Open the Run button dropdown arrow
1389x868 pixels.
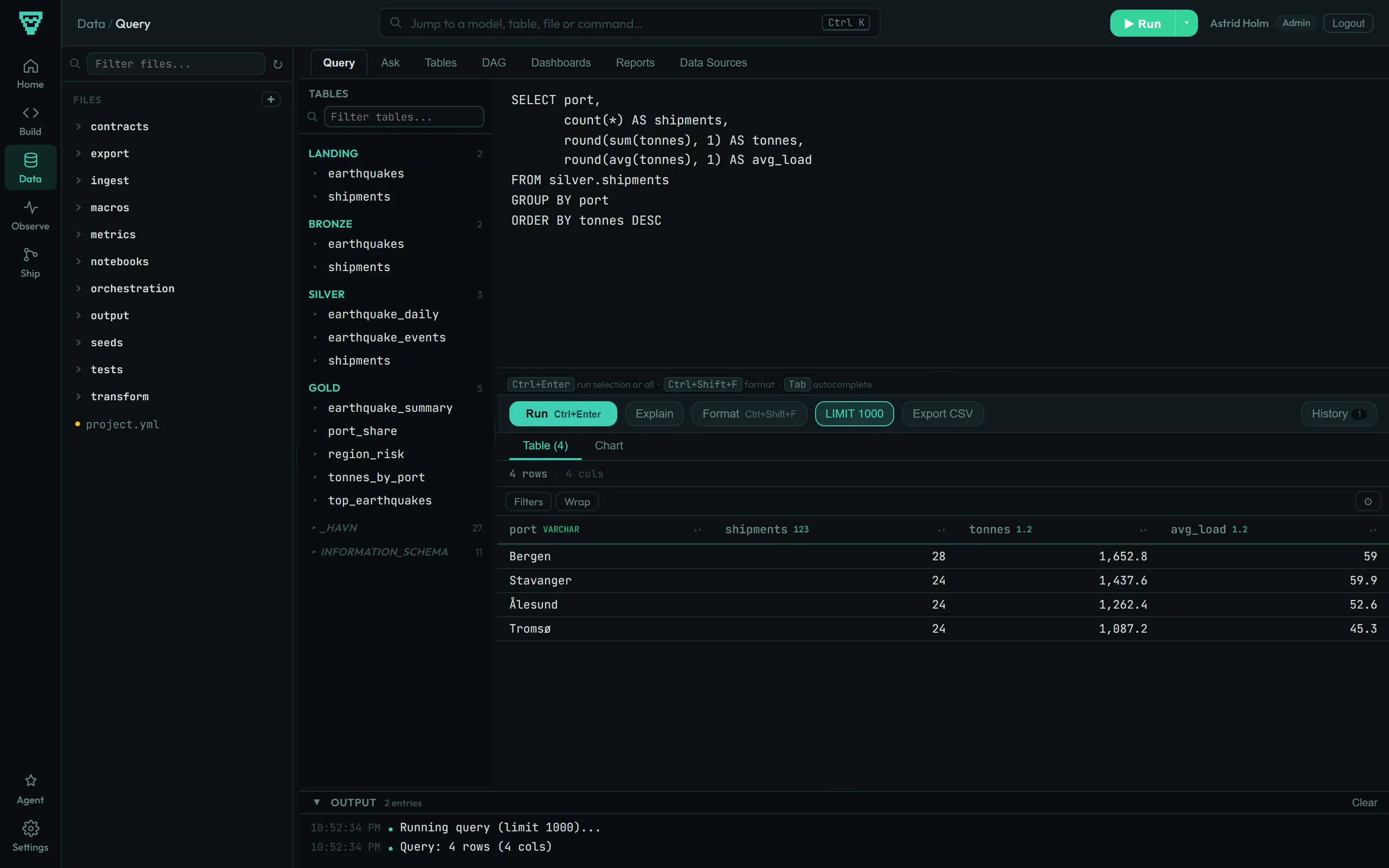[x=1186, y=23]
